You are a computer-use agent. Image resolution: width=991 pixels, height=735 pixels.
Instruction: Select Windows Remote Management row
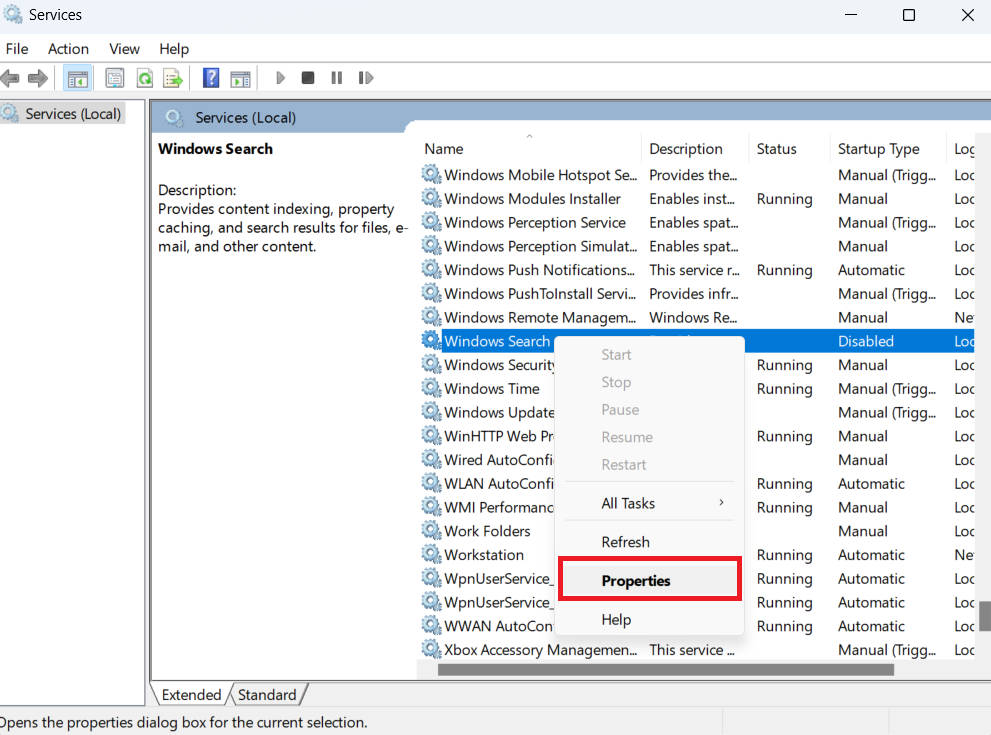(697, 317)
